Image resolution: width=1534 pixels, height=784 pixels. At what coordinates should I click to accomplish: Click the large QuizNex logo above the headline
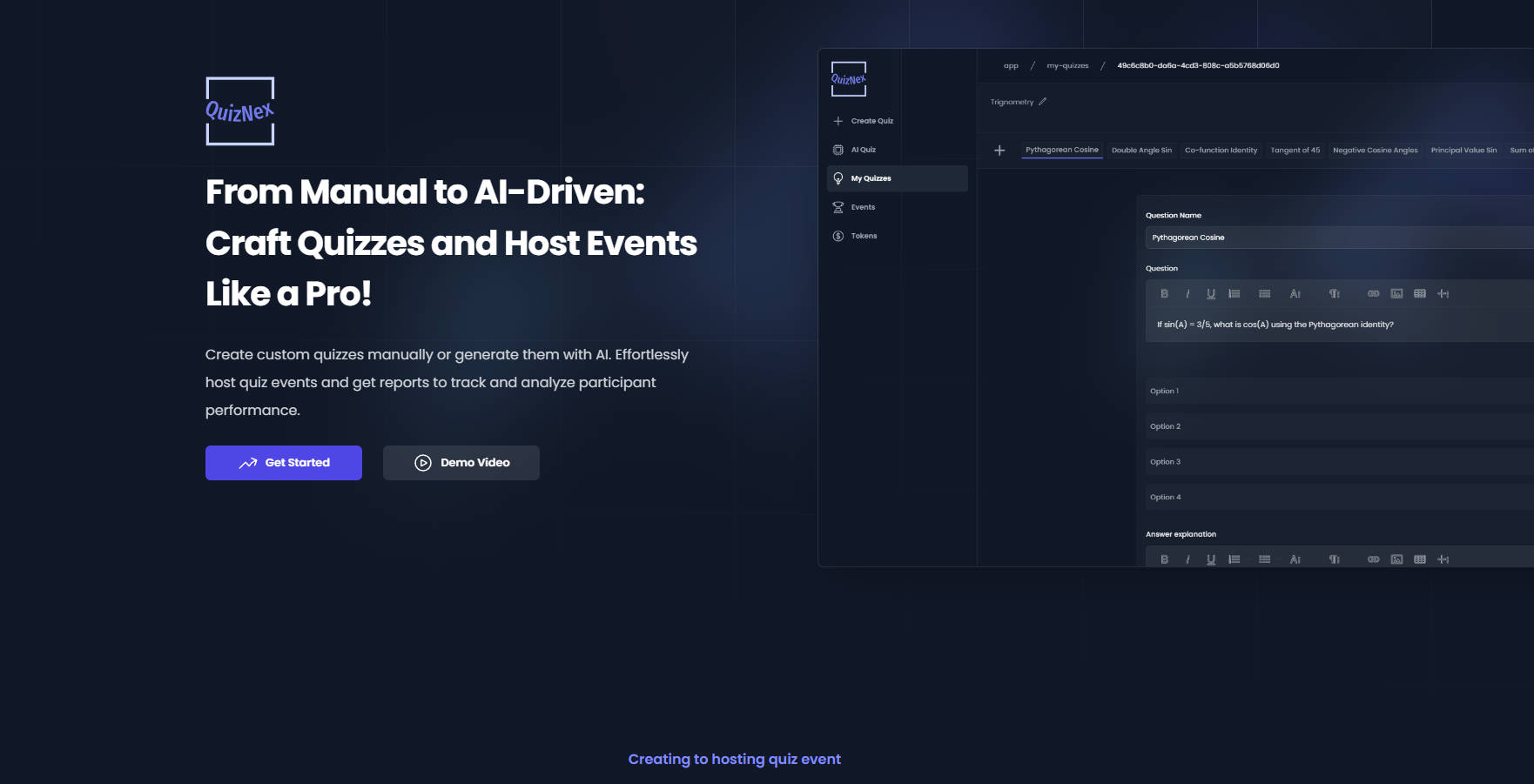pyautogui.click(x=239, y=111)
